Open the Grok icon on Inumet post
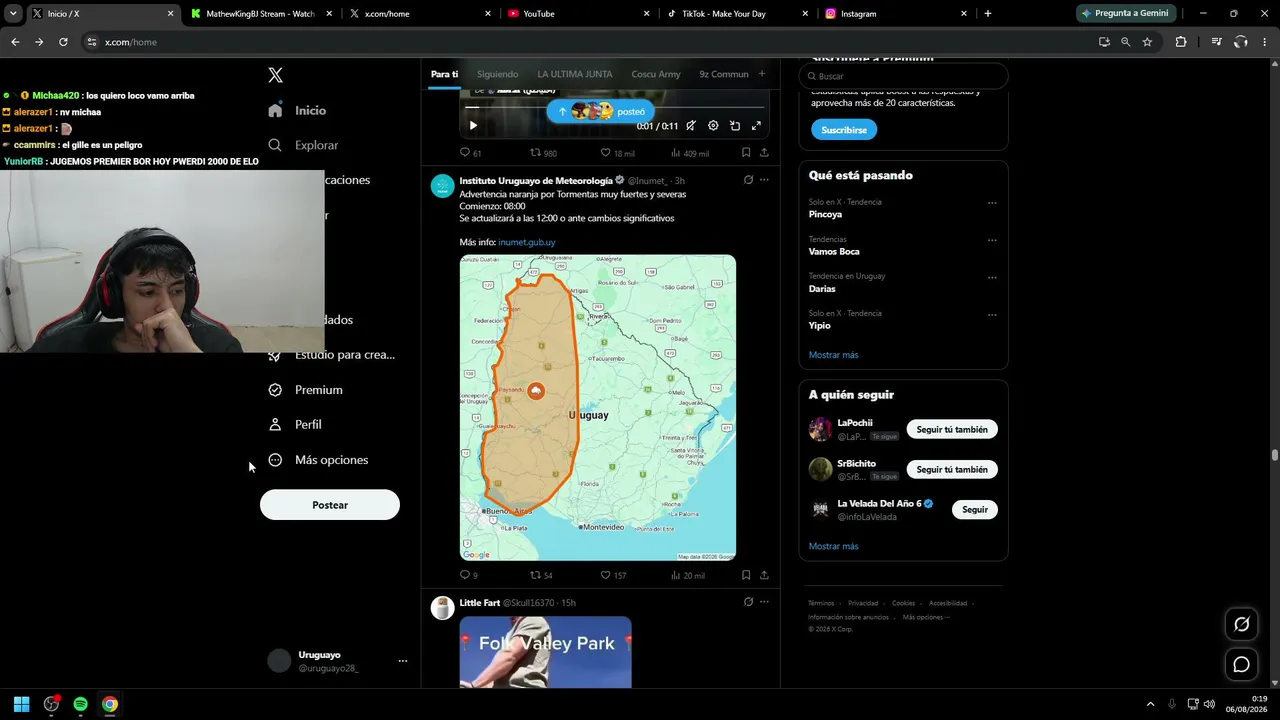Image resolution: width=1280 pixels, height=720 pixels. (748, 180)
